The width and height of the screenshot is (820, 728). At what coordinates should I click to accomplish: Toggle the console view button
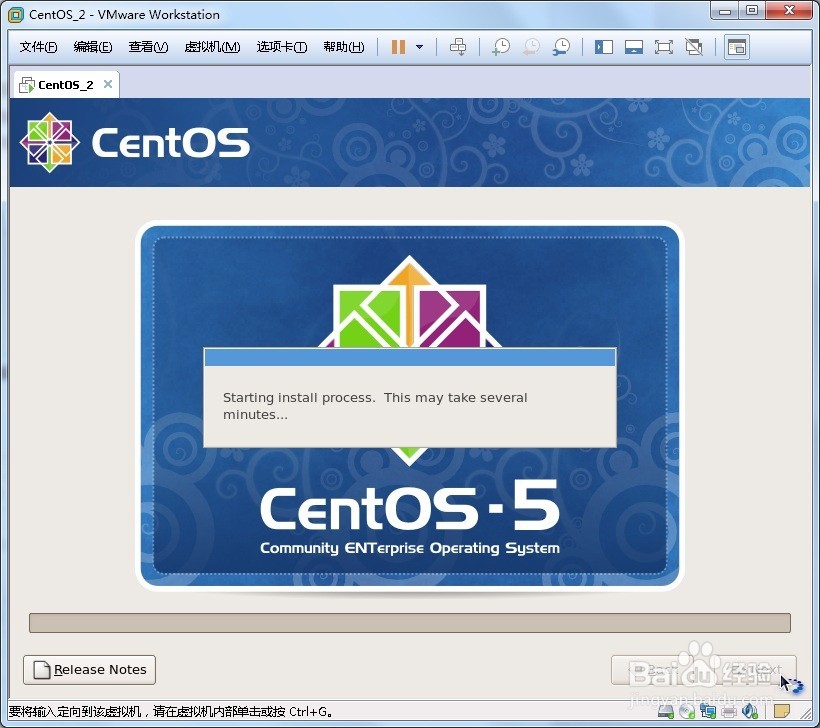[737, 47]
